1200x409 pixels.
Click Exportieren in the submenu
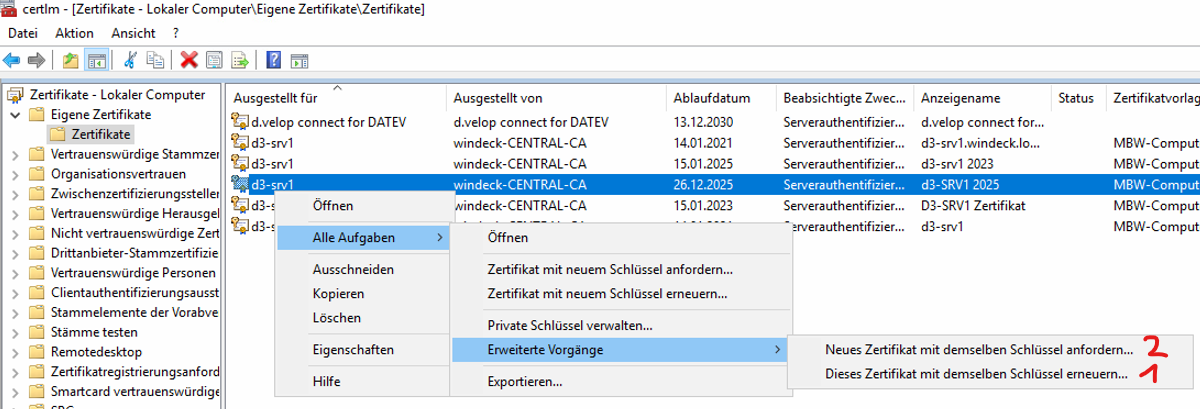522,381
